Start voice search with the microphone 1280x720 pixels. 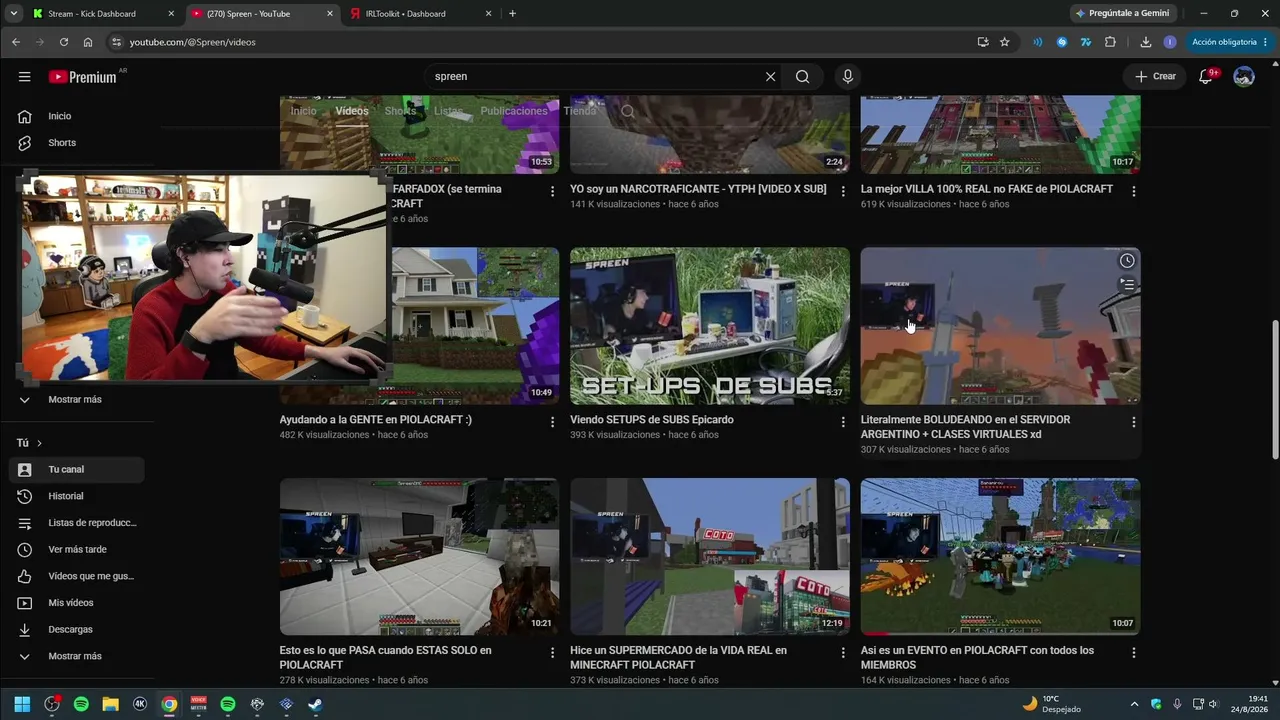[848, 77]
